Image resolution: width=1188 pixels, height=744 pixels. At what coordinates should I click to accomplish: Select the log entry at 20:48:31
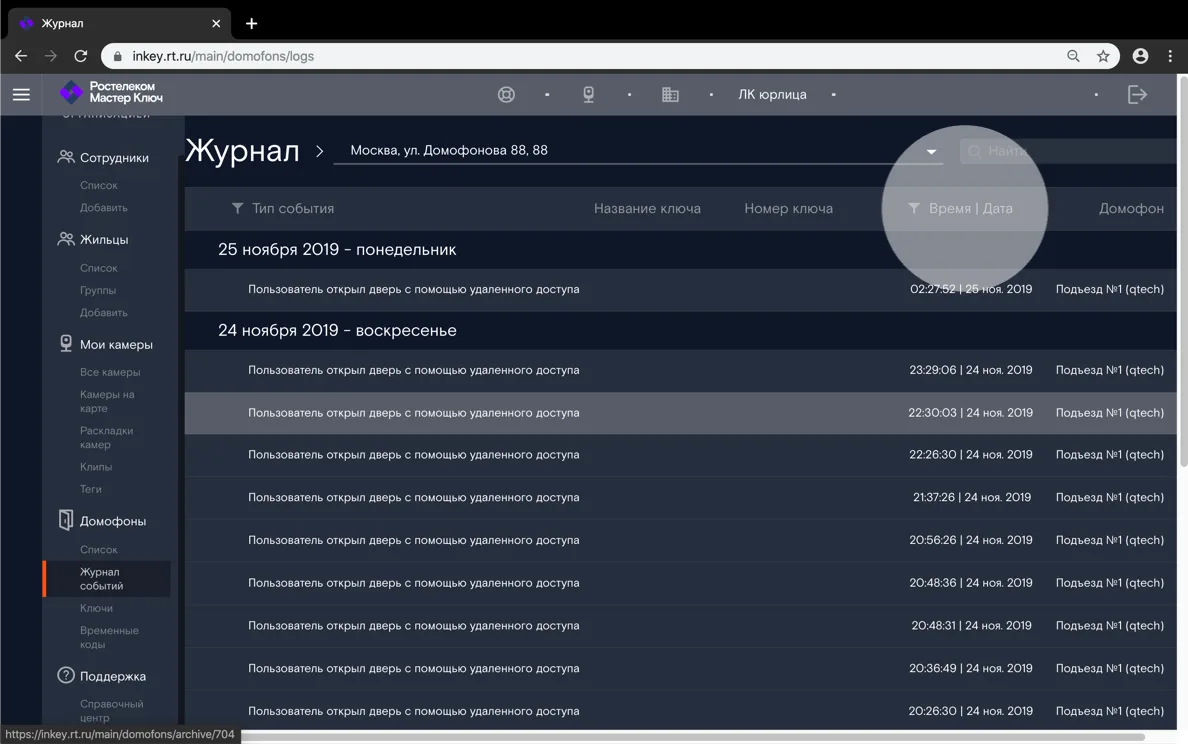(680, 626)
